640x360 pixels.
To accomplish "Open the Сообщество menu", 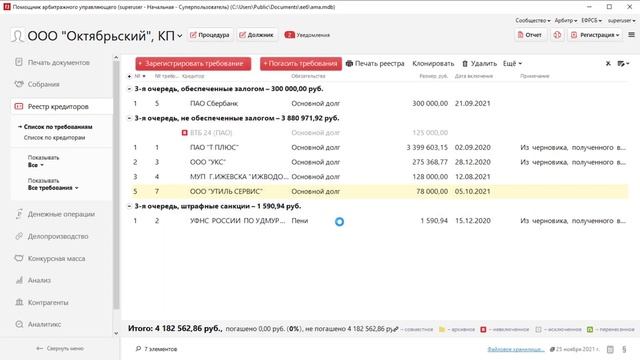I will click(533, 20).
